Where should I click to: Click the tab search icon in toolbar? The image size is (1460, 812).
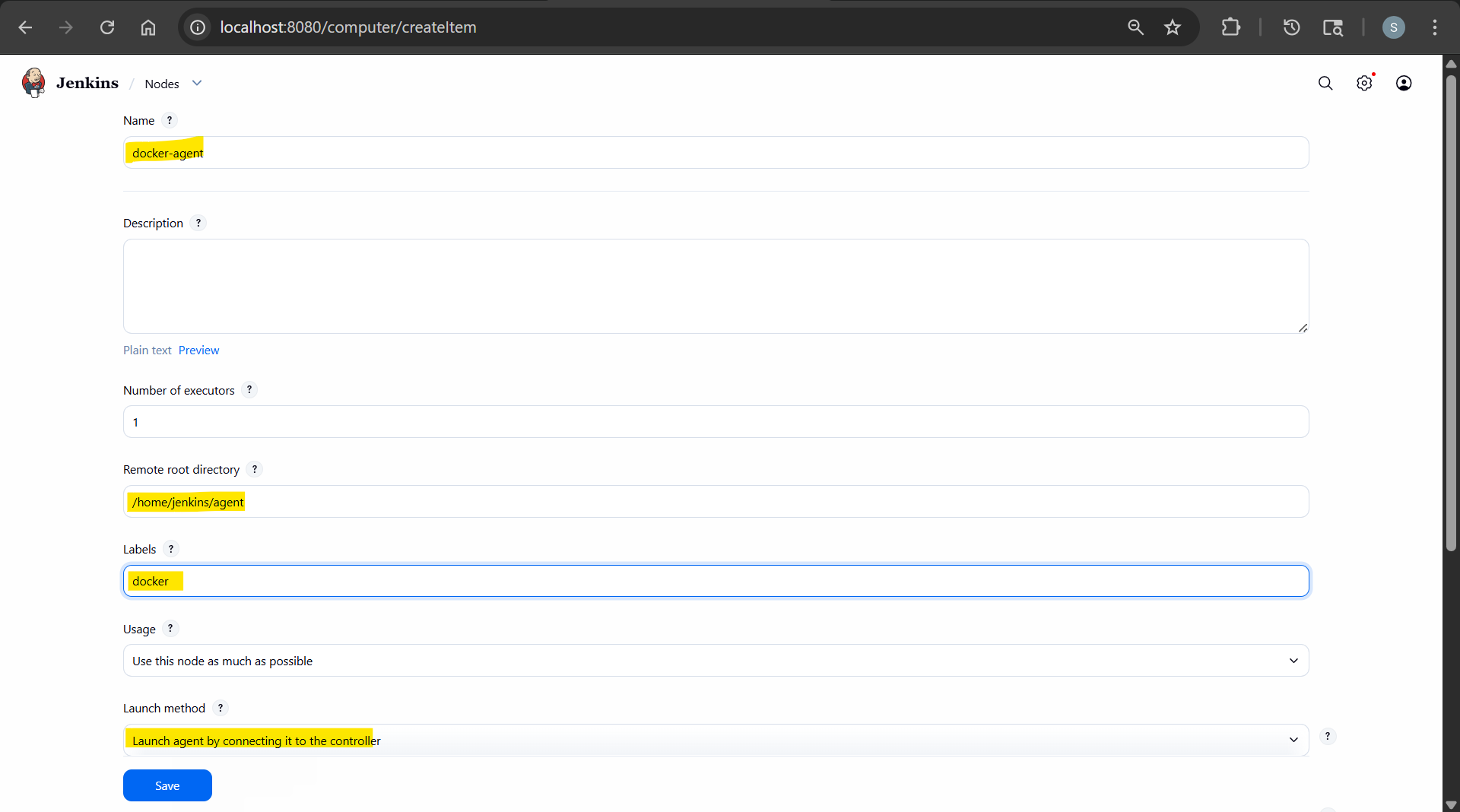1333,27
